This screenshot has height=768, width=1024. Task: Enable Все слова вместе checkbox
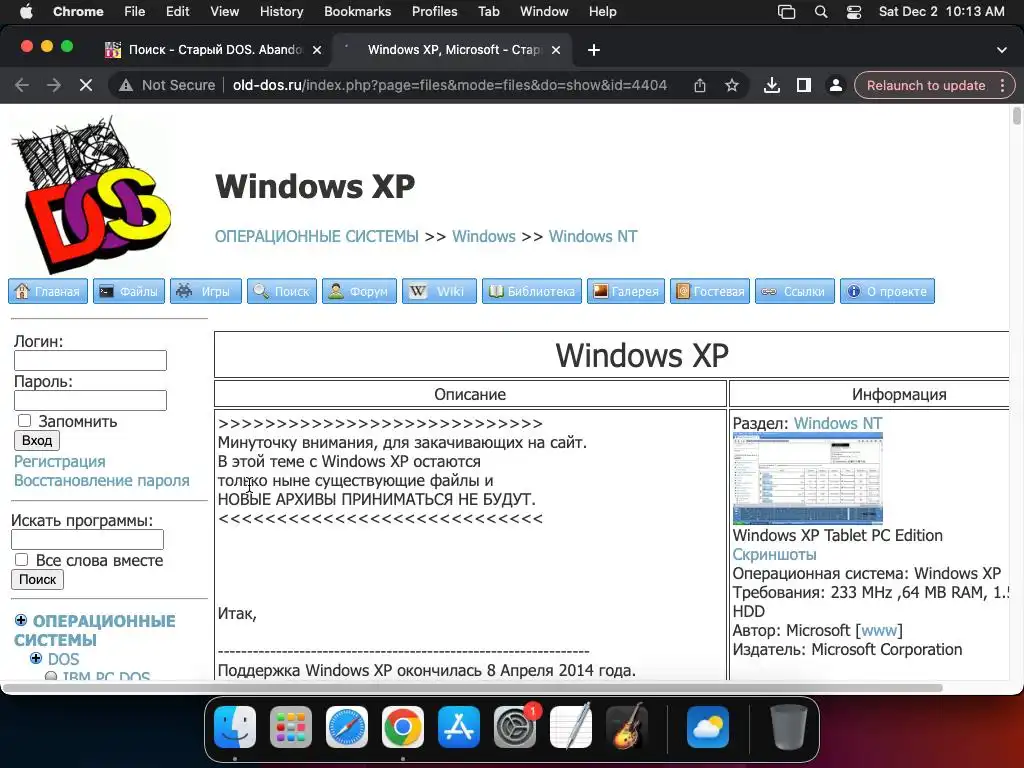click(x=22, y=560)
